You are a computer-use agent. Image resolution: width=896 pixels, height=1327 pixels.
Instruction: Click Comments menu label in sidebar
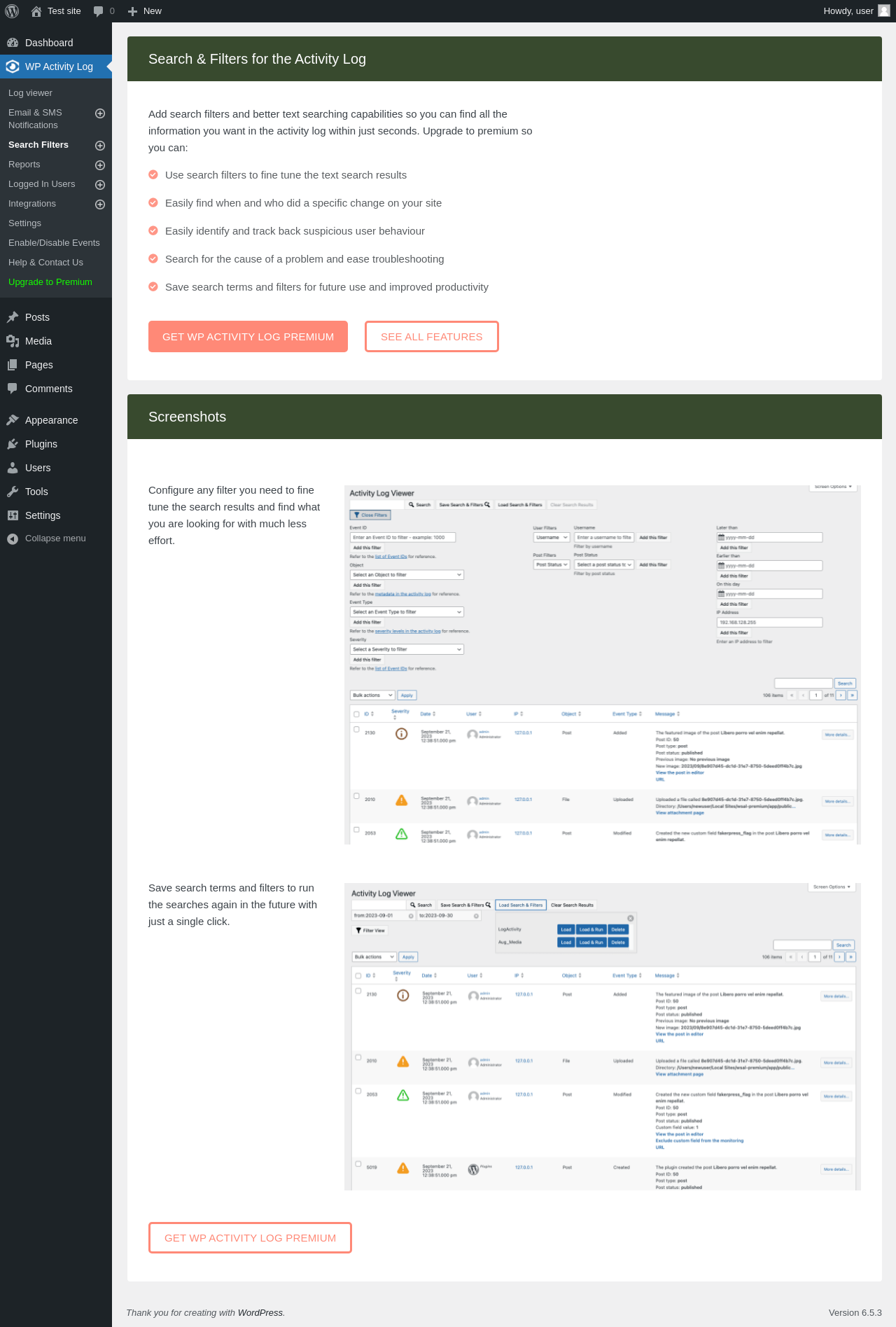click(x=49, y=389)
